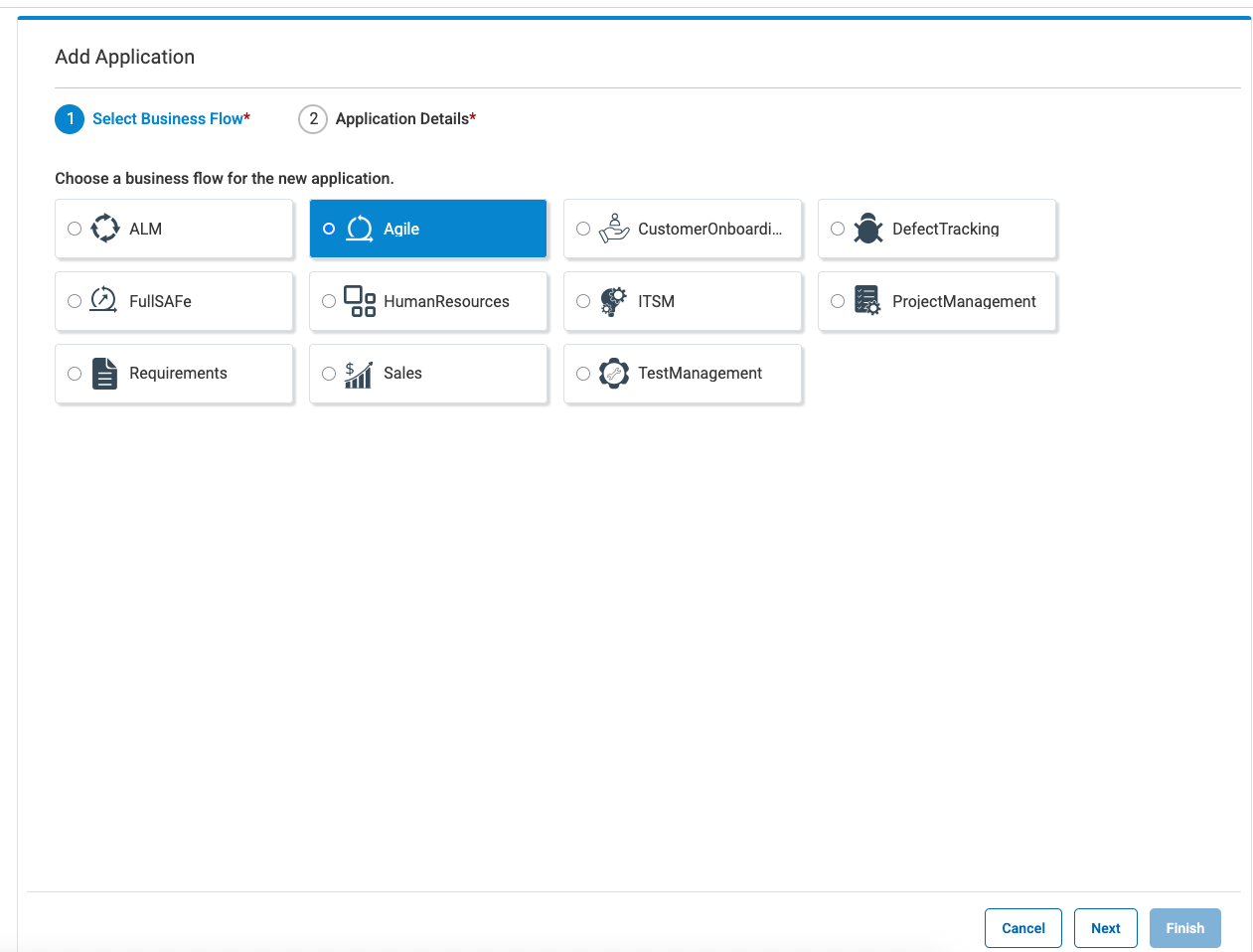
Task: Click the Next button
Action: [1106, 928]
